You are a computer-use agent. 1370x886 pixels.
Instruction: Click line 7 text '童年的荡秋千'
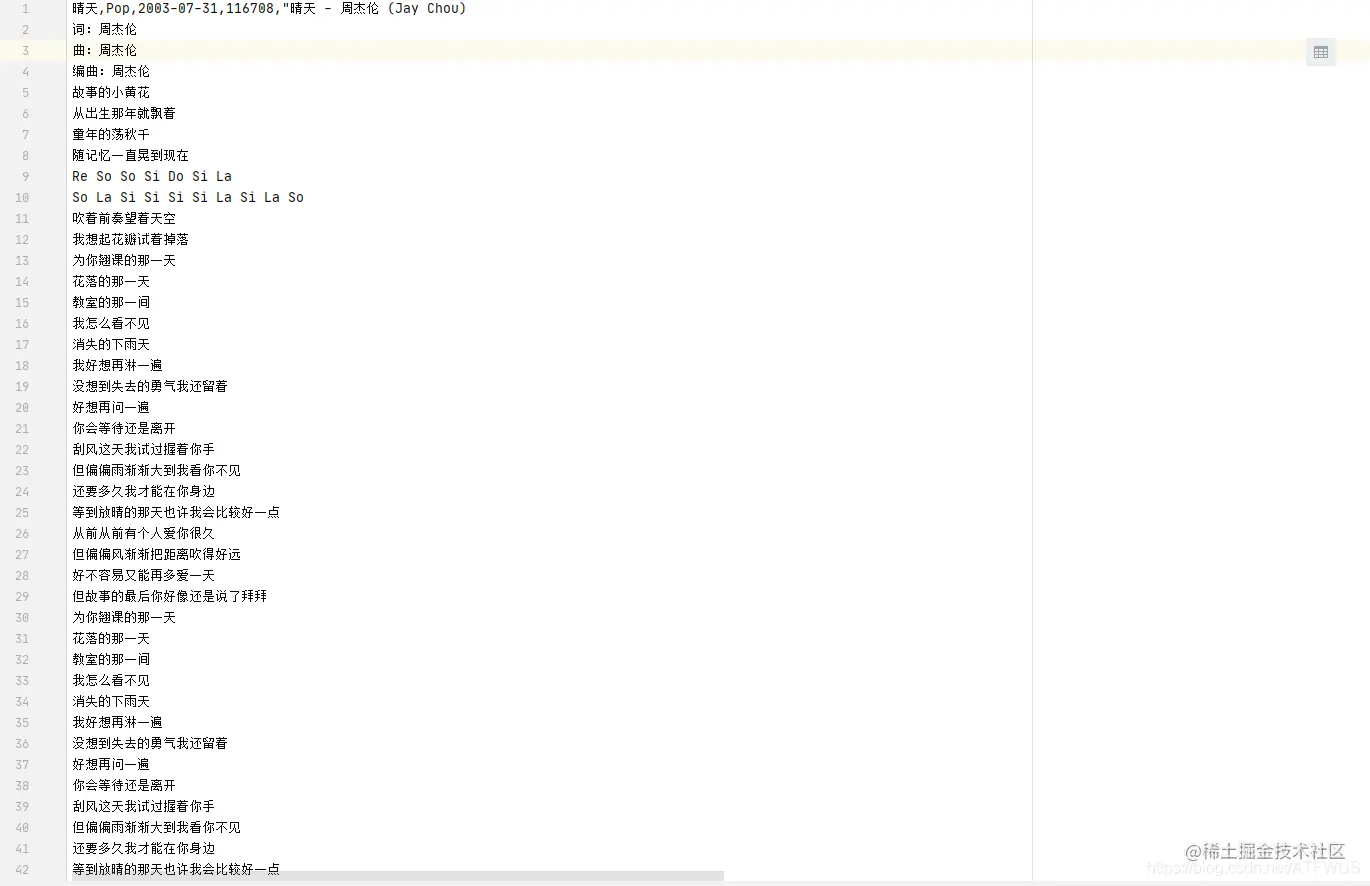point(111,134)
